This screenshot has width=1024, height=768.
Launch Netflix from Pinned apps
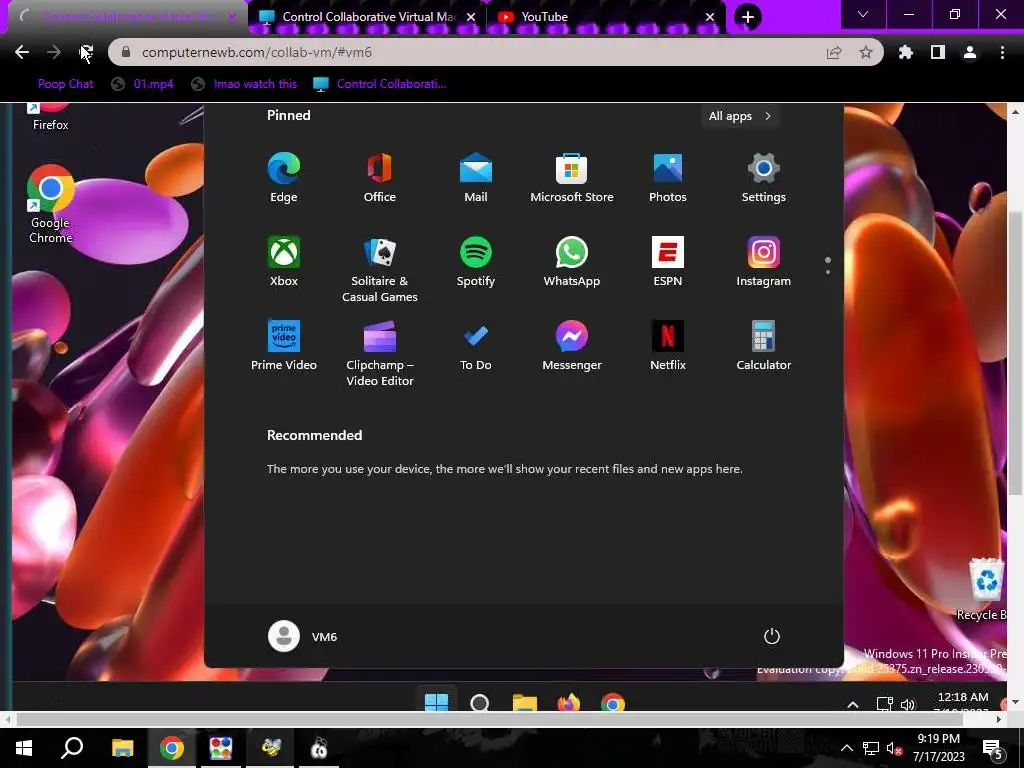coord(667,345)
